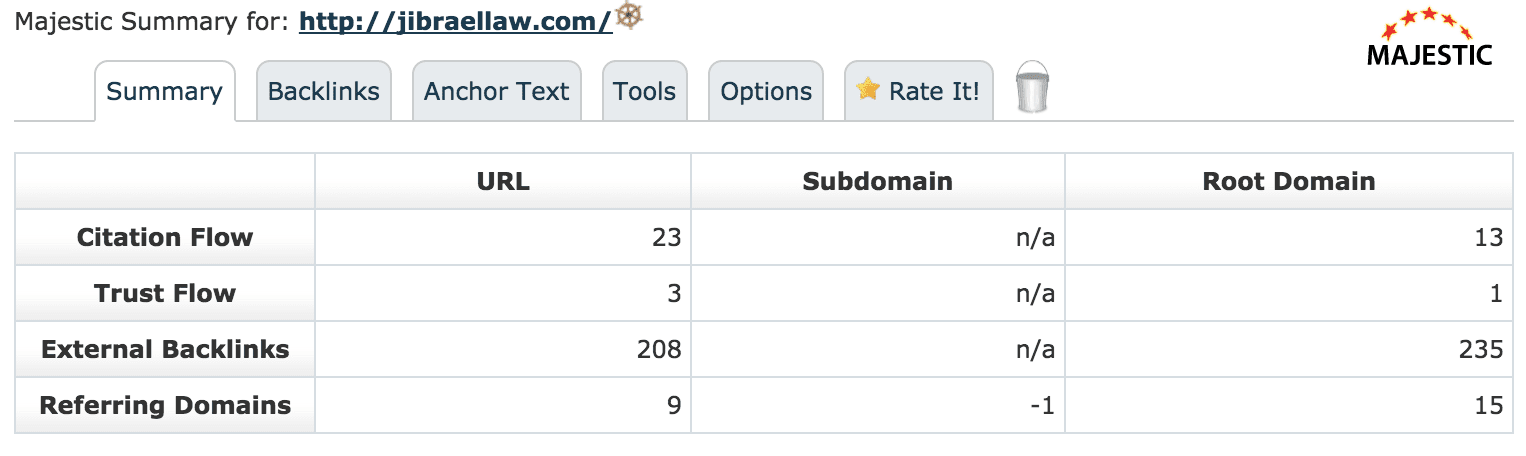Image resolution: width=1526 pixels, height=456 pixels.
Task: Select the Citation Flow row label
Action: click(x=165, y=237)
